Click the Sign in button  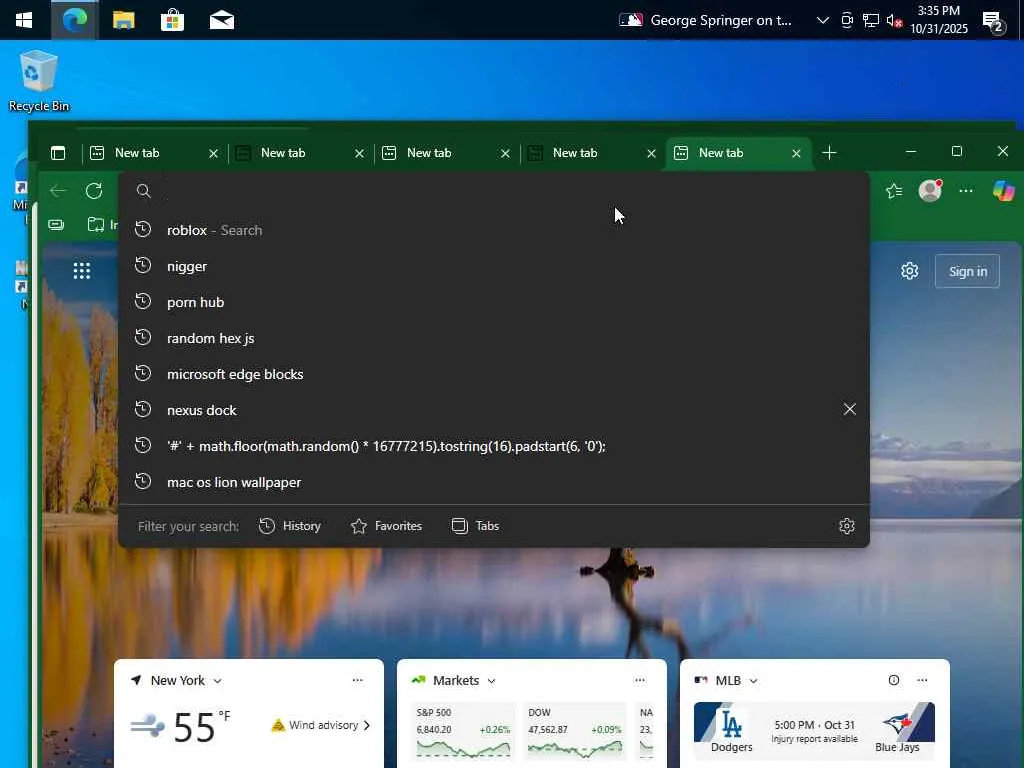967,271
